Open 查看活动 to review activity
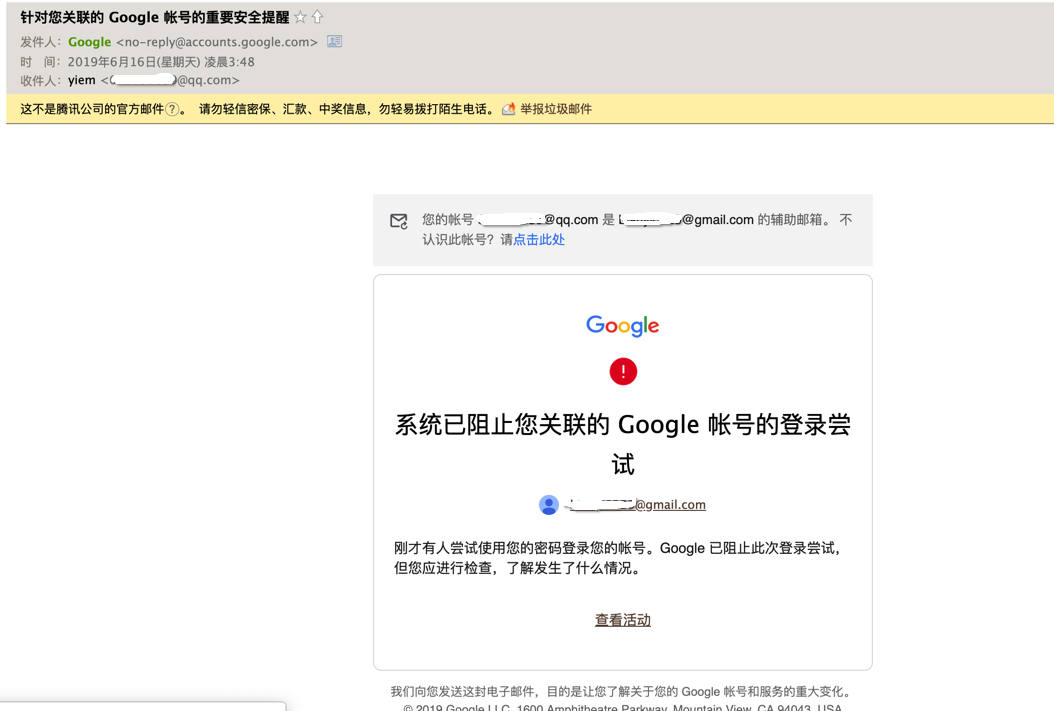Screen dimensions: 1054x711 coord(623,620)
